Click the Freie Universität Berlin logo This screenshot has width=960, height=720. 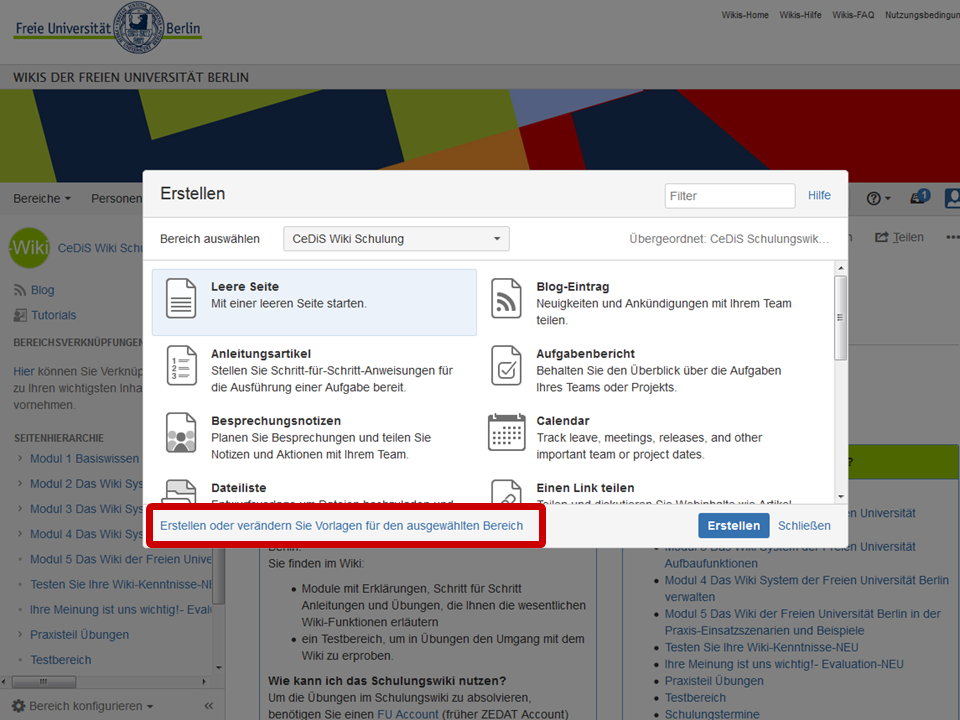coord(108,28)
